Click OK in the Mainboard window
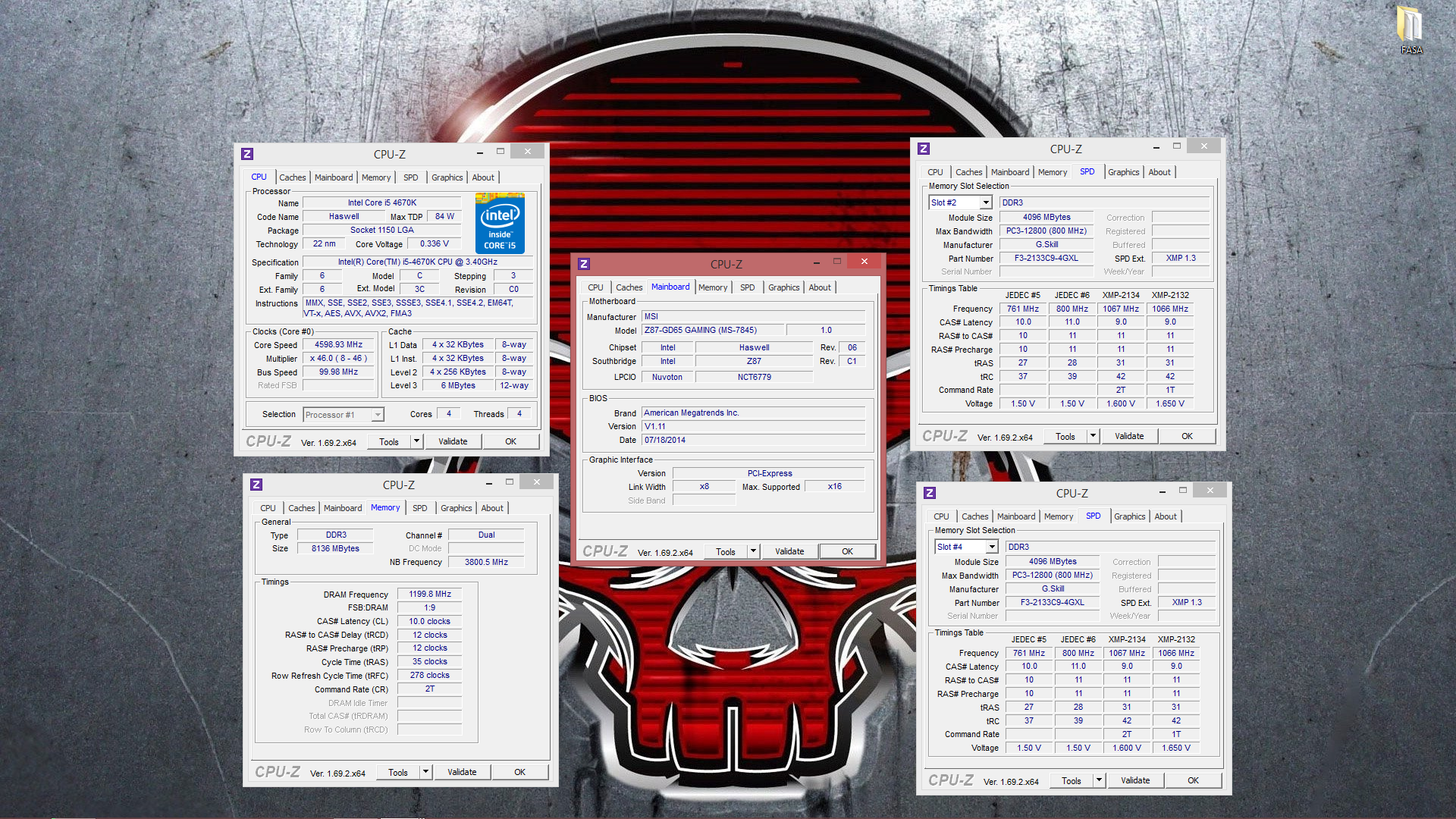 click(847, 551)
